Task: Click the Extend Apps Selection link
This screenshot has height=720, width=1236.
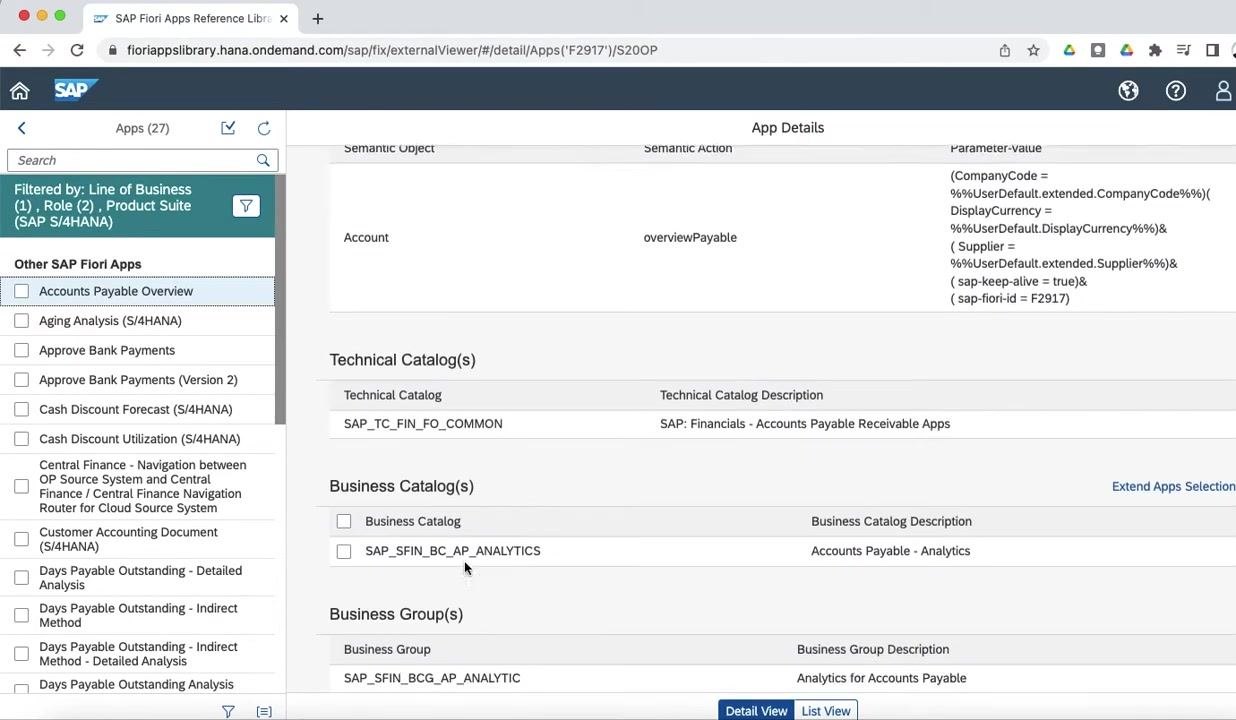Action: (x=1173, y=486)
